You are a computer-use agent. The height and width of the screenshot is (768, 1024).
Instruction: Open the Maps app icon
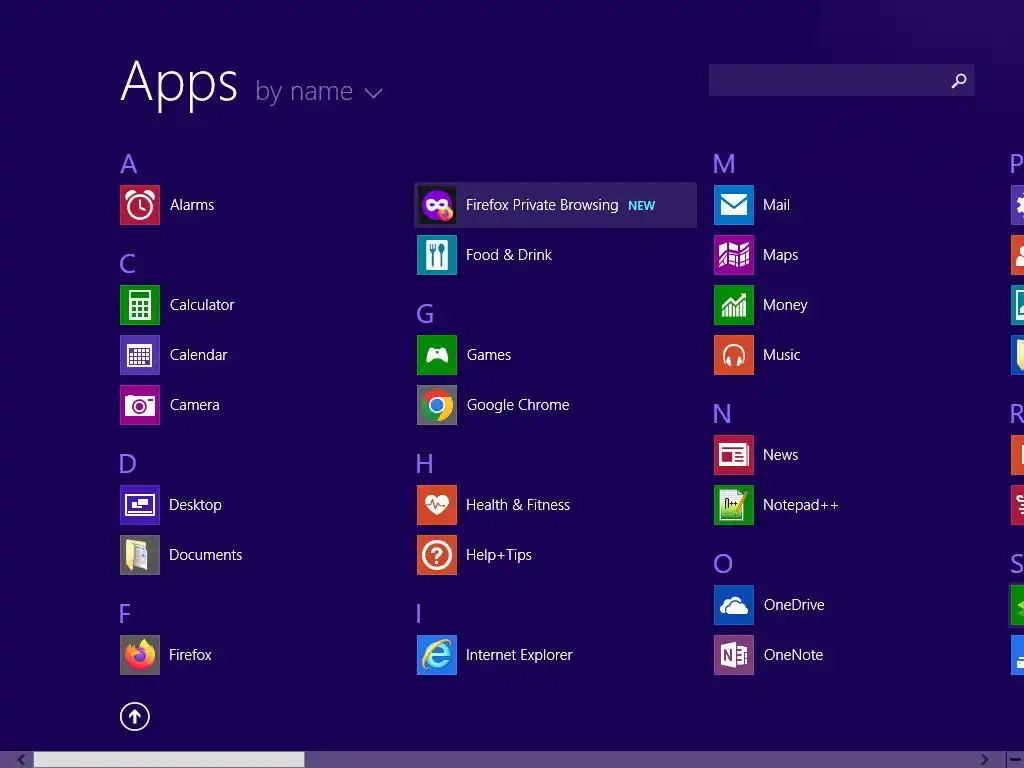click(734, 255)
